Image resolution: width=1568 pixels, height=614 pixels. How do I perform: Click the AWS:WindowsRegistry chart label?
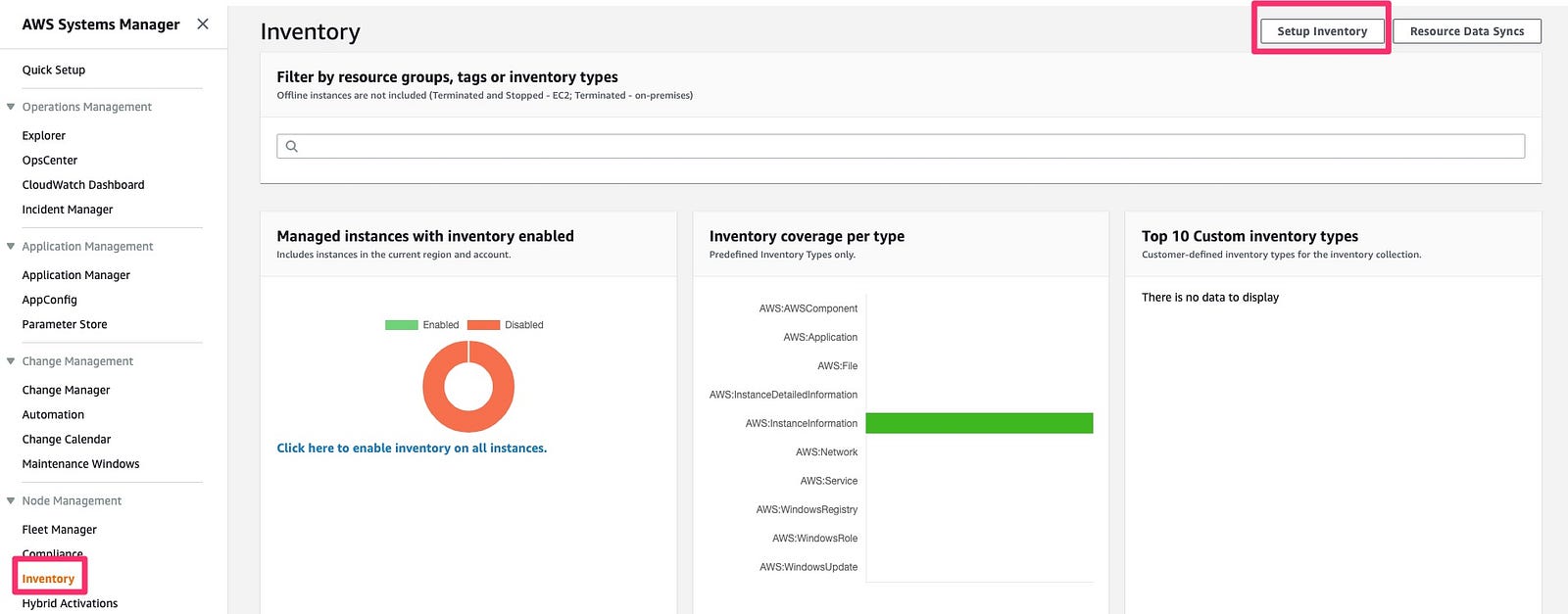[x=807, y=509]
